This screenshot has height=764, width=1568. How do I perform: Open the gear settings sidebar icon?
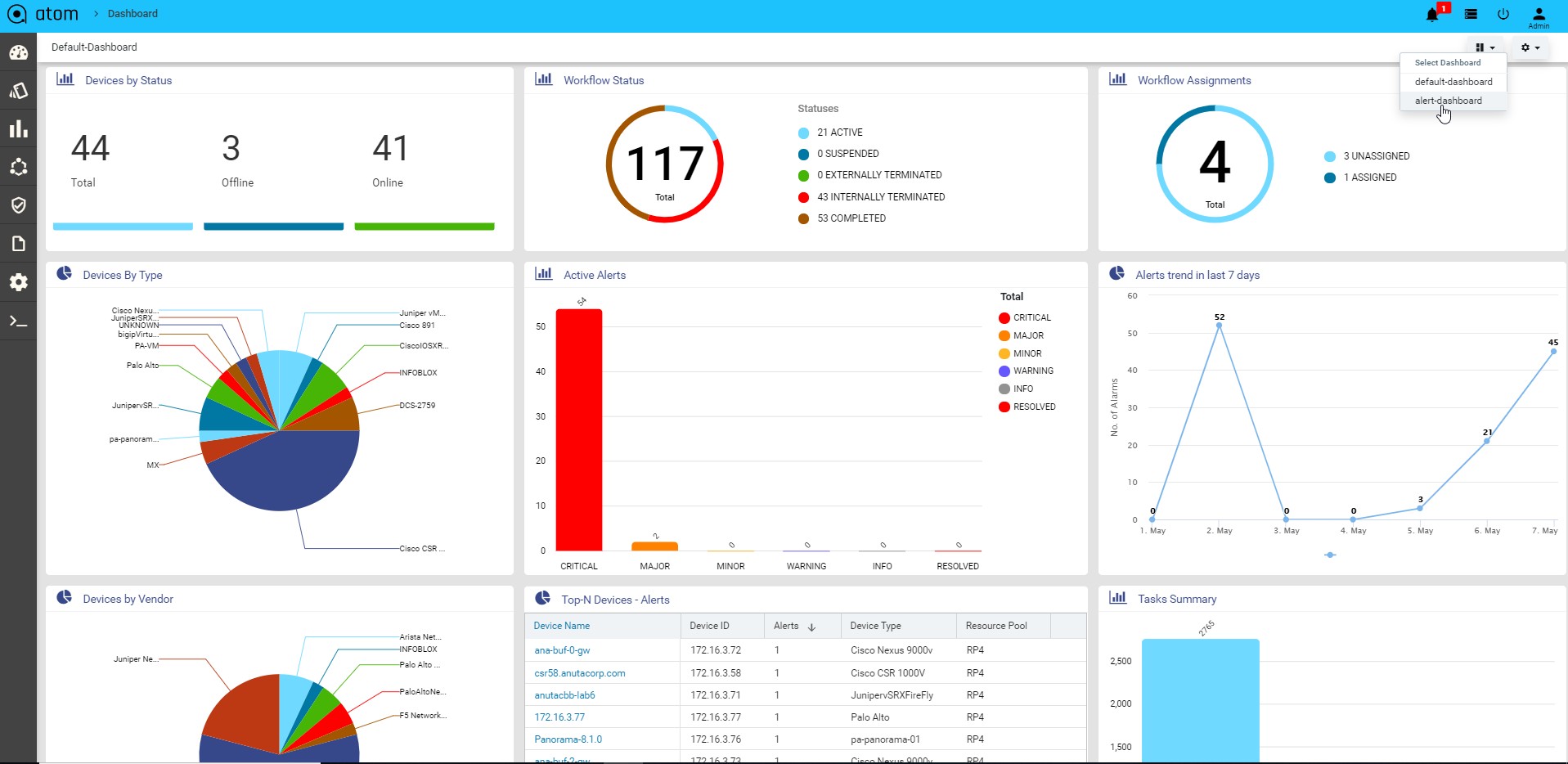coord(18,282)
